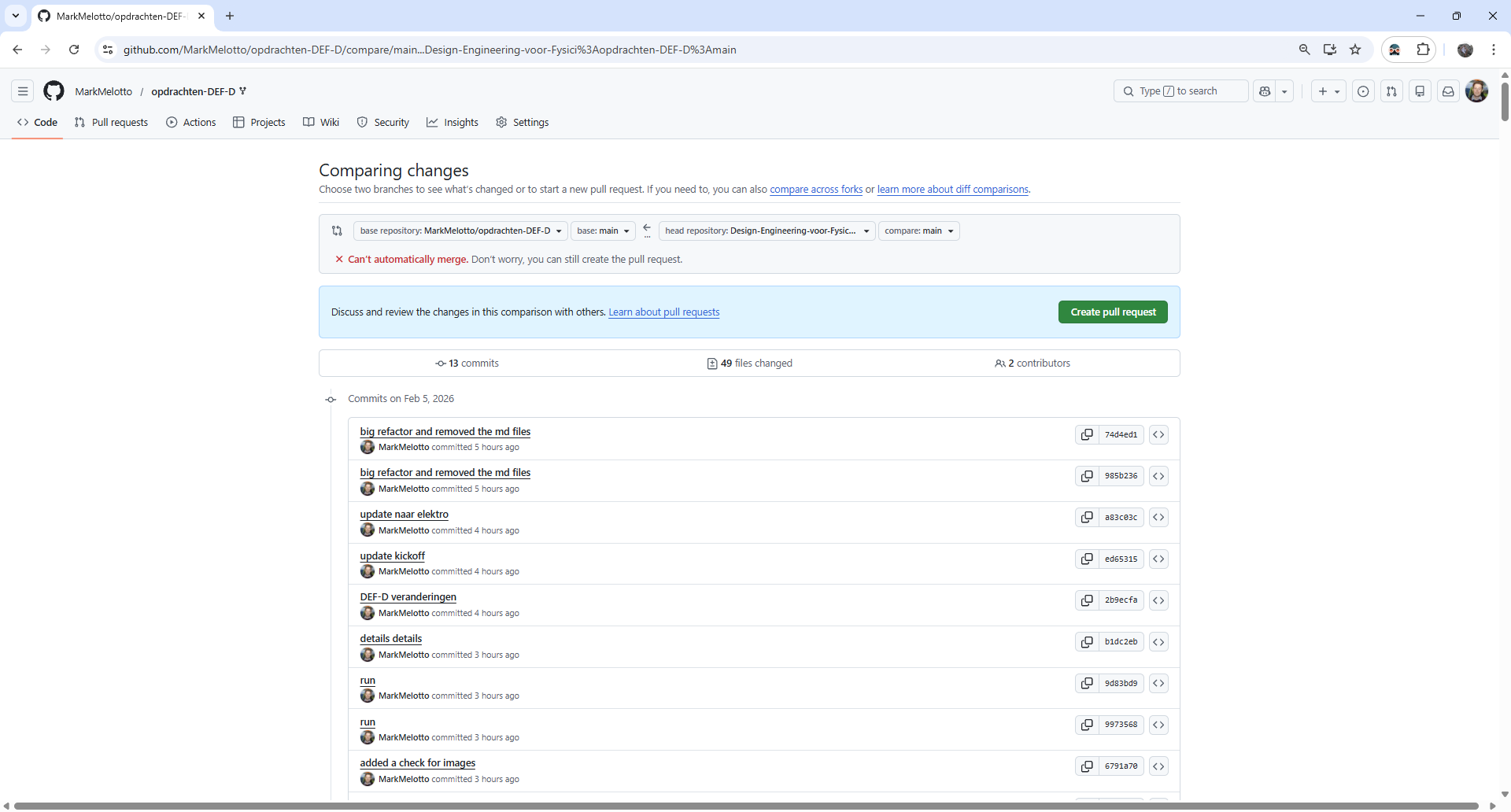Open the notifications inbox icon

[x=1448, y=91]
